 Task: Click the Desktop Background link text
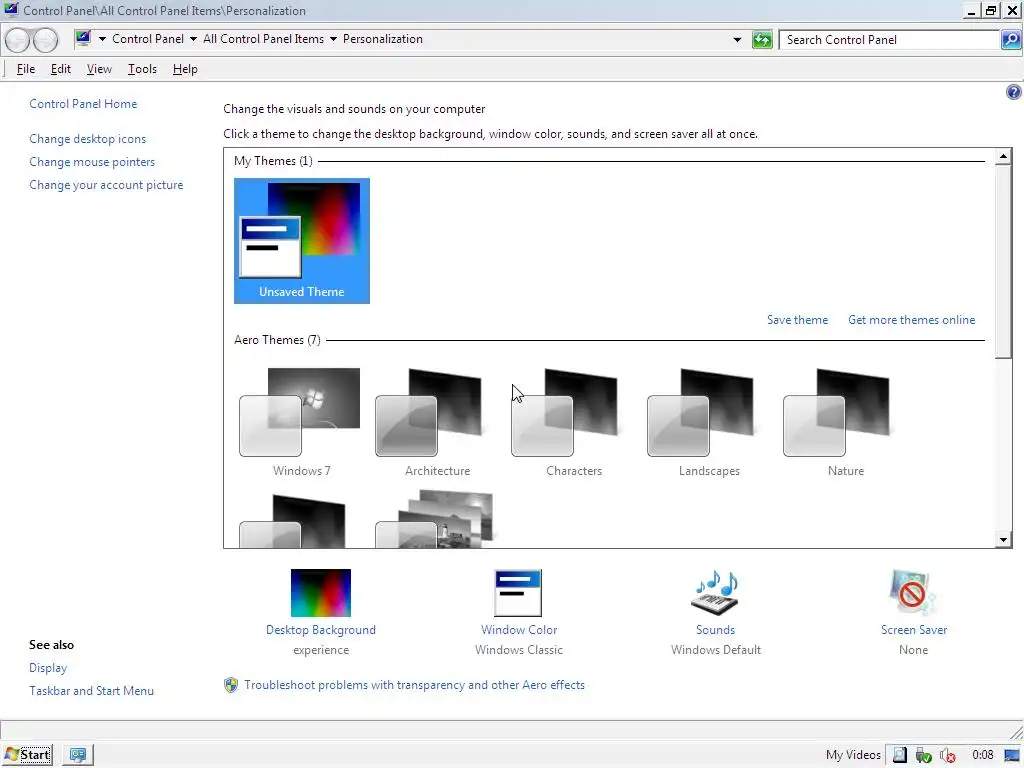point(321,630)
